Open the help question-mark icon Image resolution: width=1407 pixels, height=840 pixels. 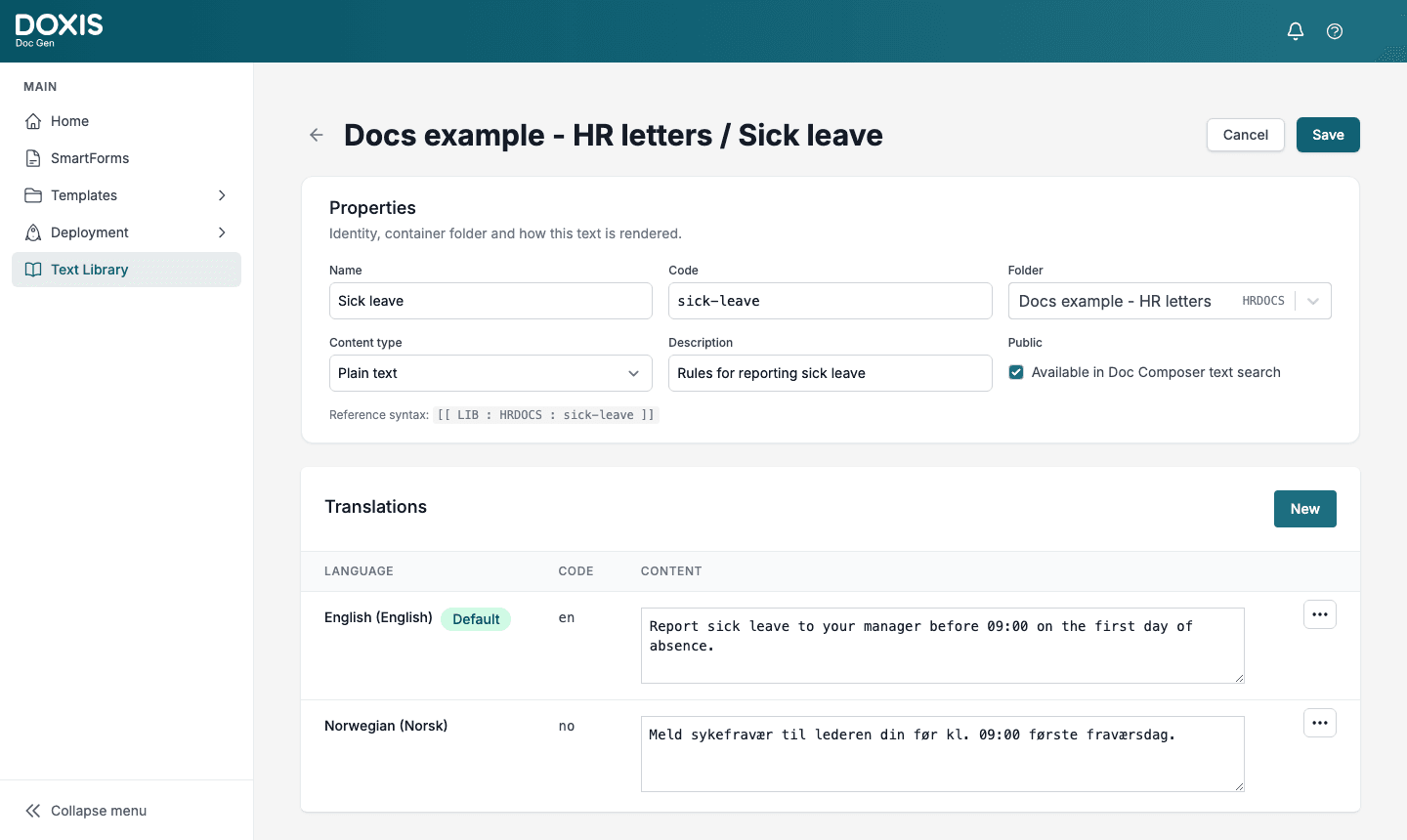(x=1335, y=31)
